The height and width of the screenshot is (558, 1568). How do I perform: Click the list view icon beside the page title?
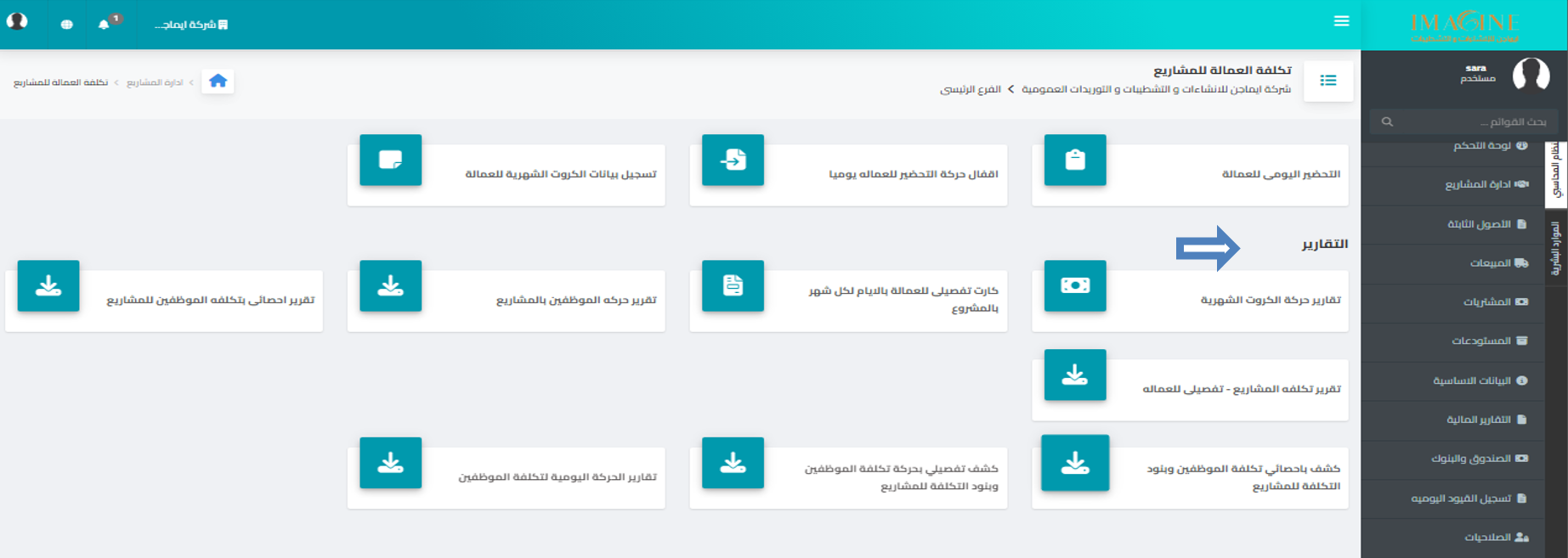(x=1327, y=81)
